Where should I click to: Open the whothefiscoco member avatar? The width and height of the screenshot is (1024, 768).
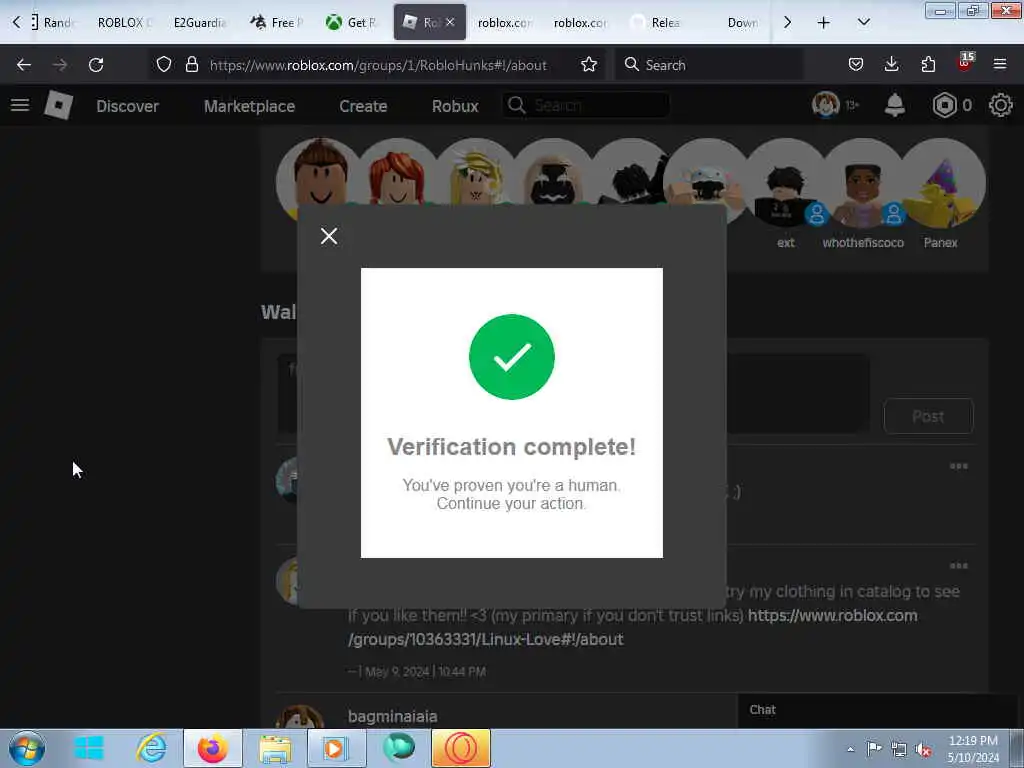863,184
